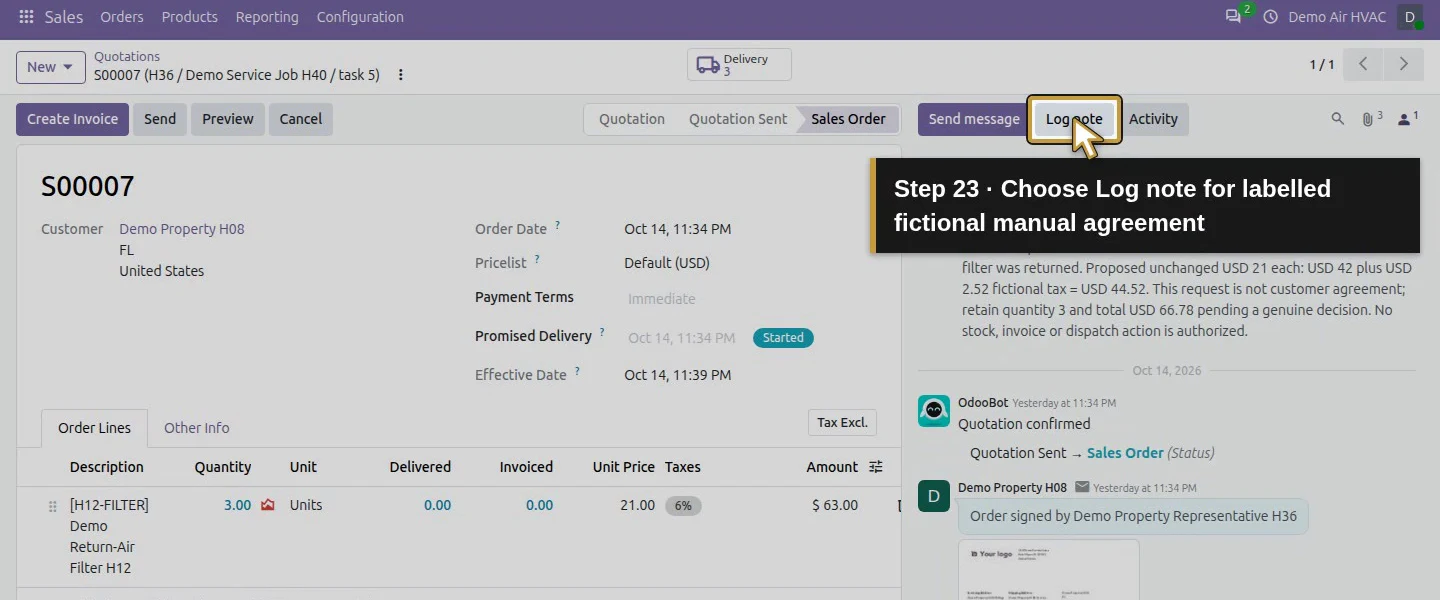Viewport: 1440px width, 600px height.
Task: Click the OdooBot avatar in chatter
Action: [x=934, y=411]
